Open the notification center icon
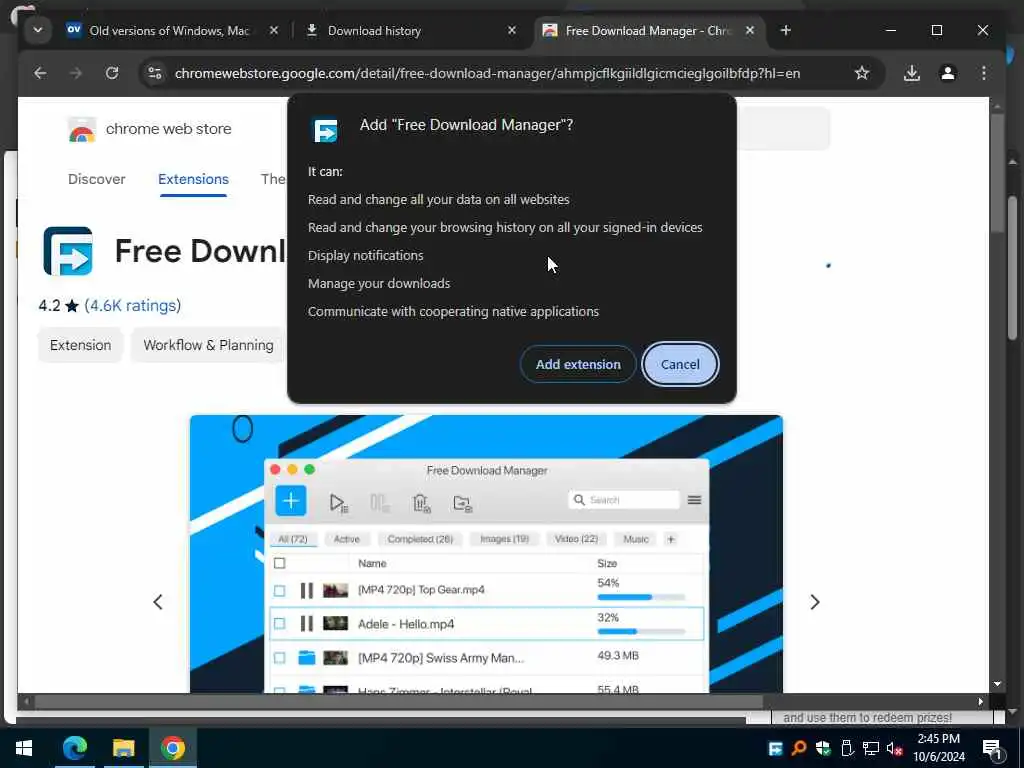The height and width of the screenshot is (768, 1024). [992, 749]
